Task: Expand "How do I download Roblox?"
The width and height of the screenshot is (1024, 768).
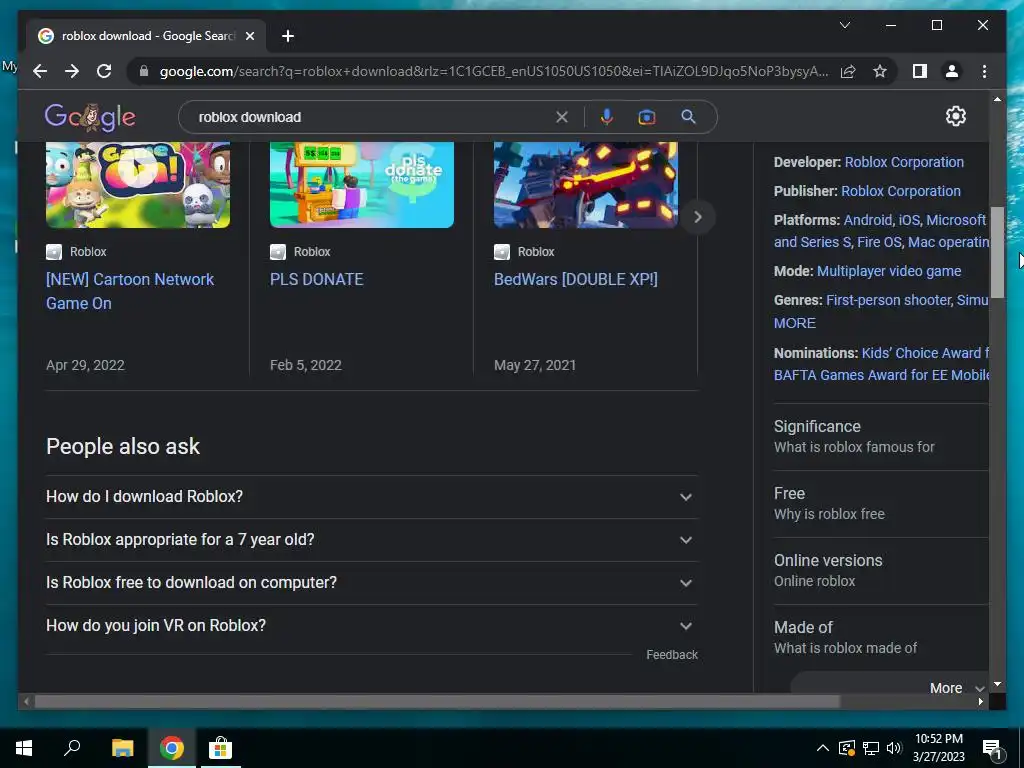Action: pos(372,496)
